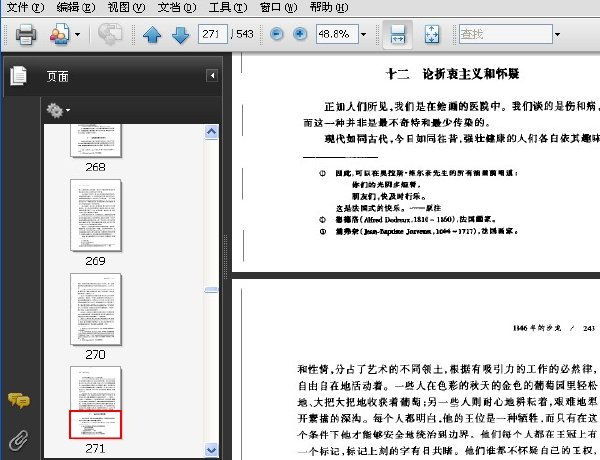Viewport: 600px width, 460px height.
Task: Open the pages panel gear options menu
Action: 58,111
